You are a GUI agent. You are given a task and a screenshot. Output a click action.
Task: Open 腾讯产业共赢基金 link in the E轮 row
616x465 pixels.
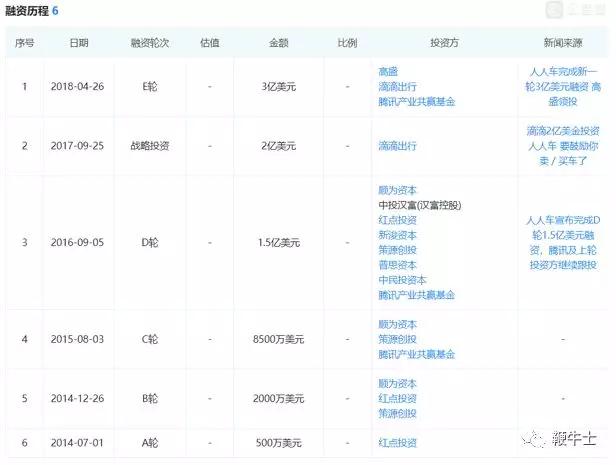(x=416, y=102)
